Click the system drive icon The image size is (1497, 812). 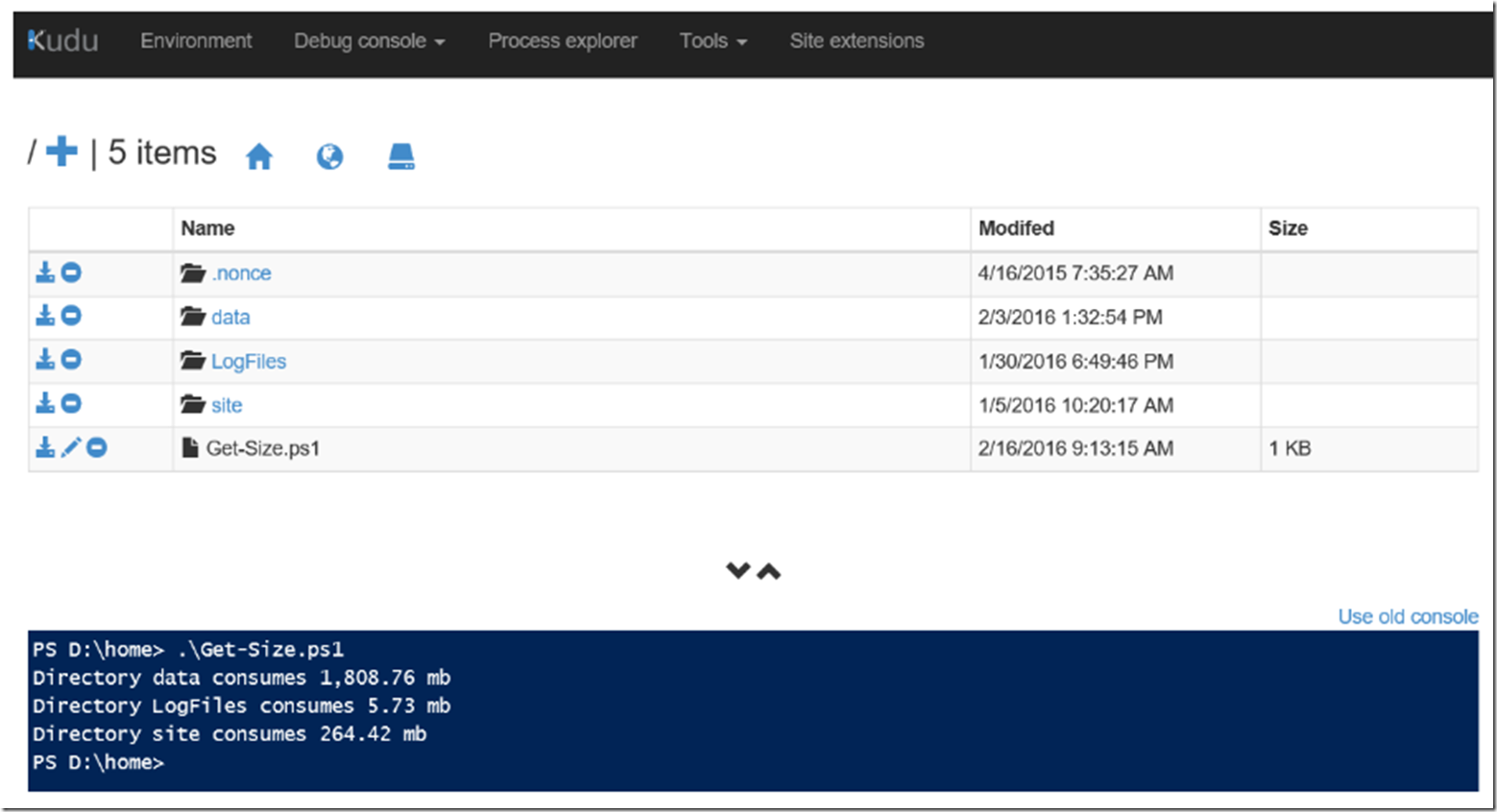pos(401,156)
